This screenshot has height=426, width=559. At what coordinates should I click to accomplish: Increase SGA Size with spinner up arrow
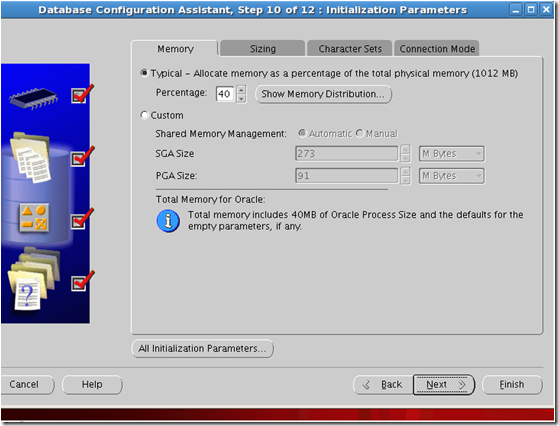pyautogui.click(x=405, y=149)
